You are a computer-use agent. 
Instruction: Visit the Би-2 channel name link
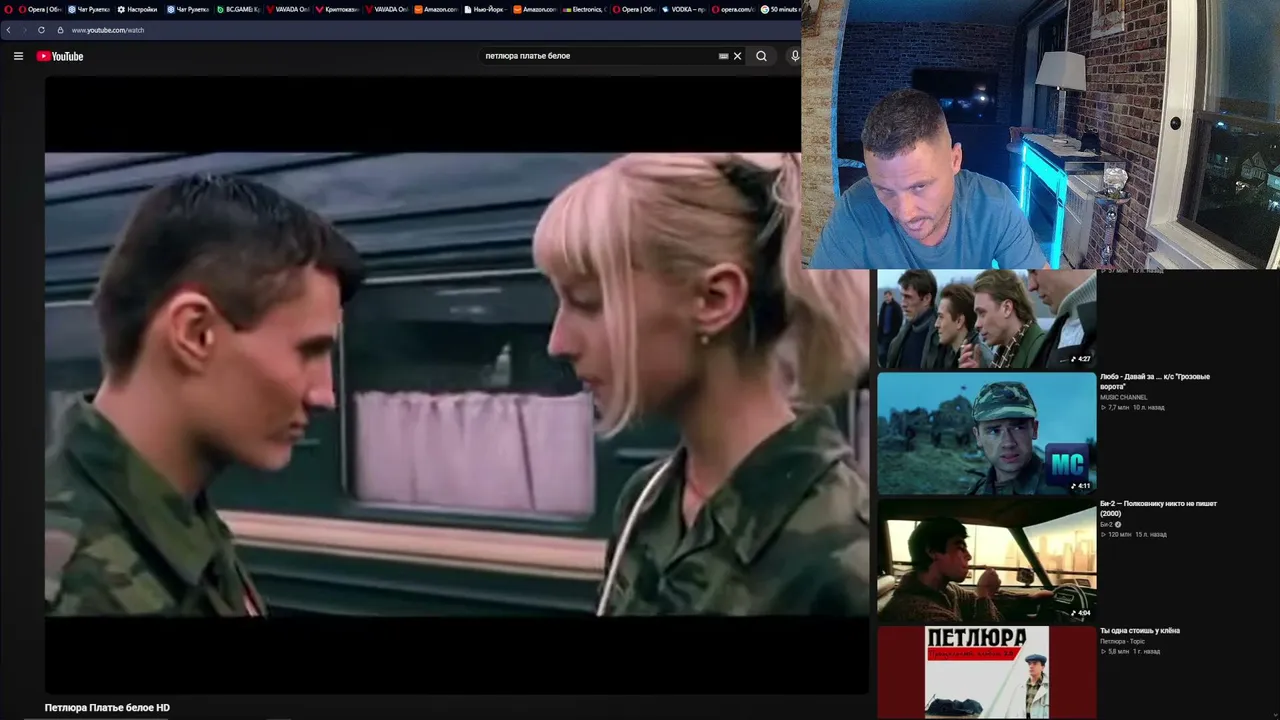1106,524
